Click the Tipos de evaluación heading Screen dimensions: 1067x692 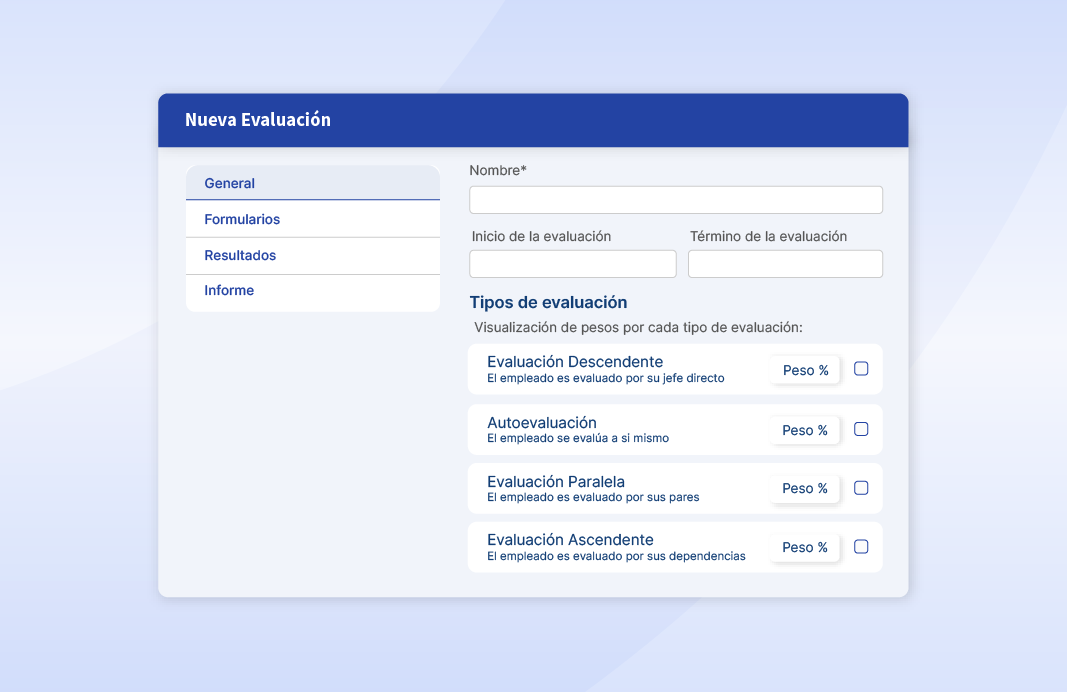click(547, 302)
